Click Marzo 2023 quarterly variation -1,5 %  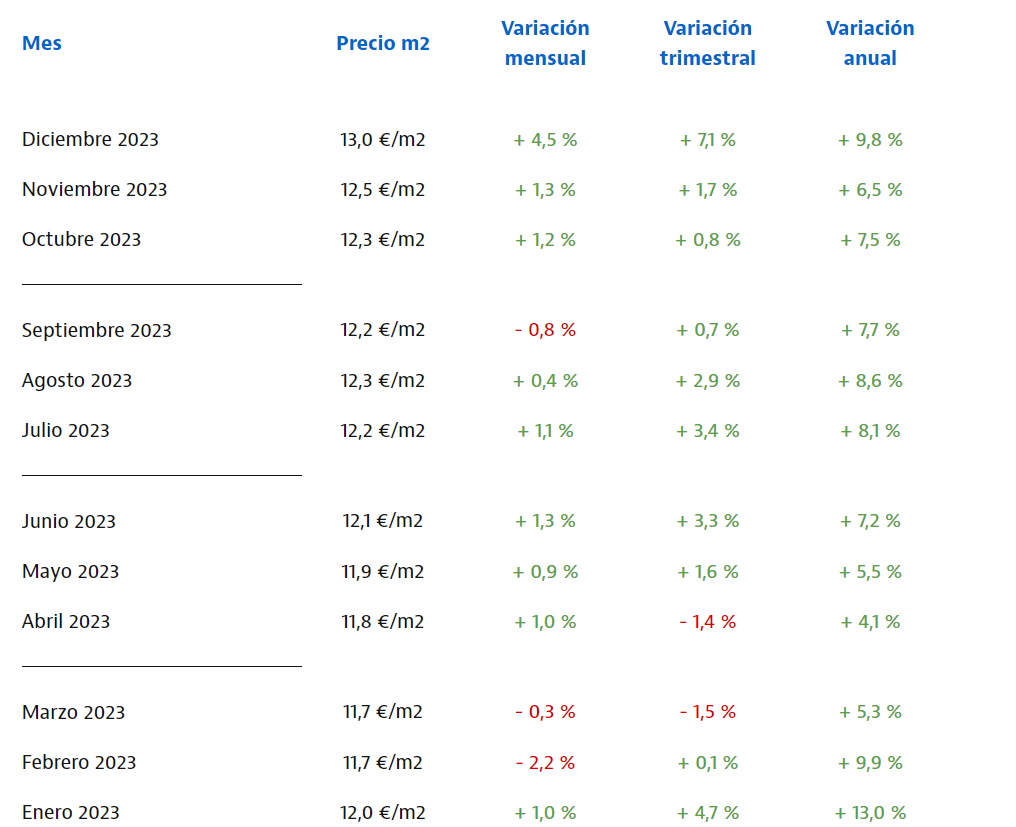tap(707, 713)
